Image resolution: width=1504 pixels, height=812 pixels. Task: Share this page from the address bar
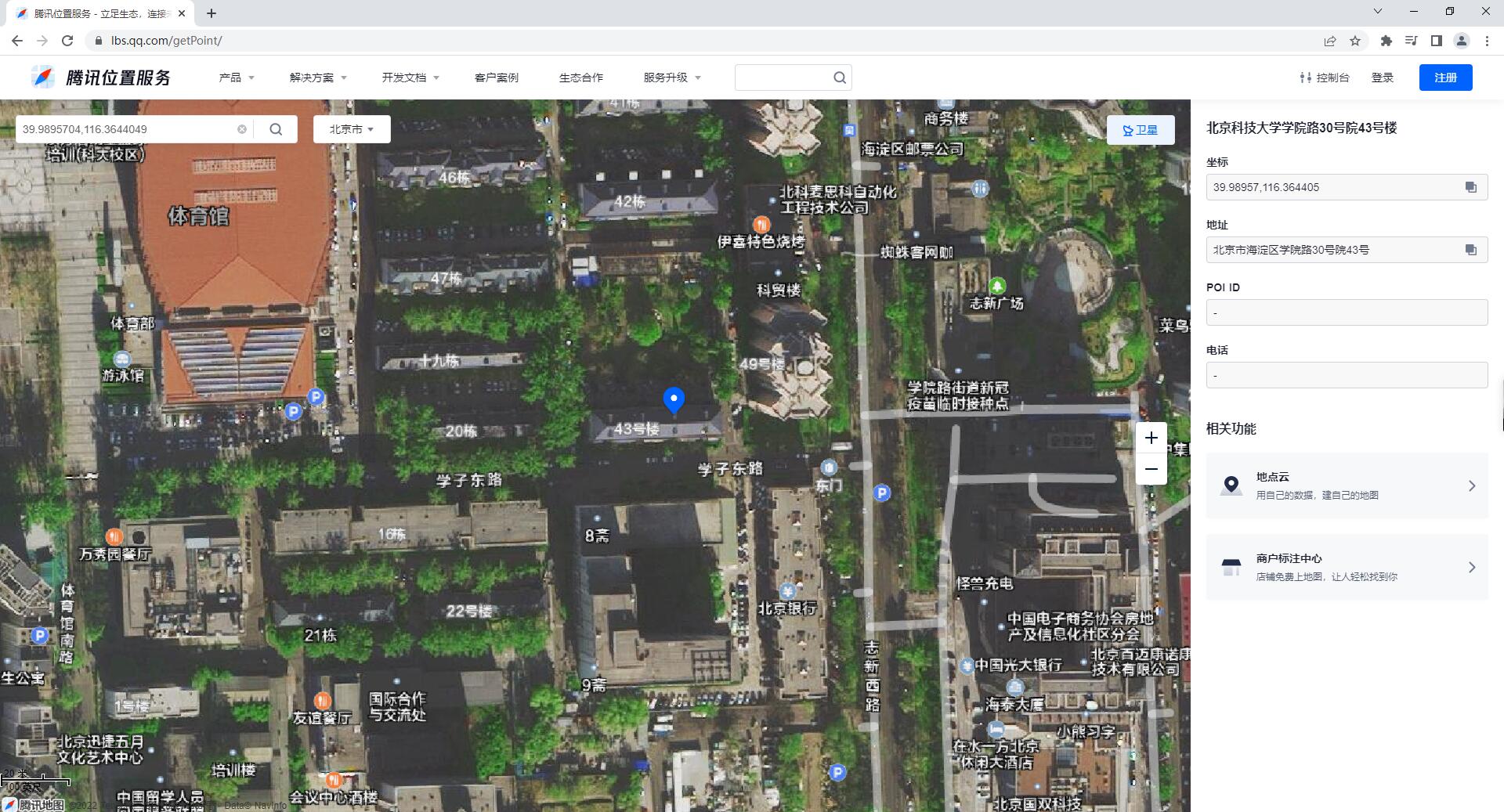pos(1330,41)
